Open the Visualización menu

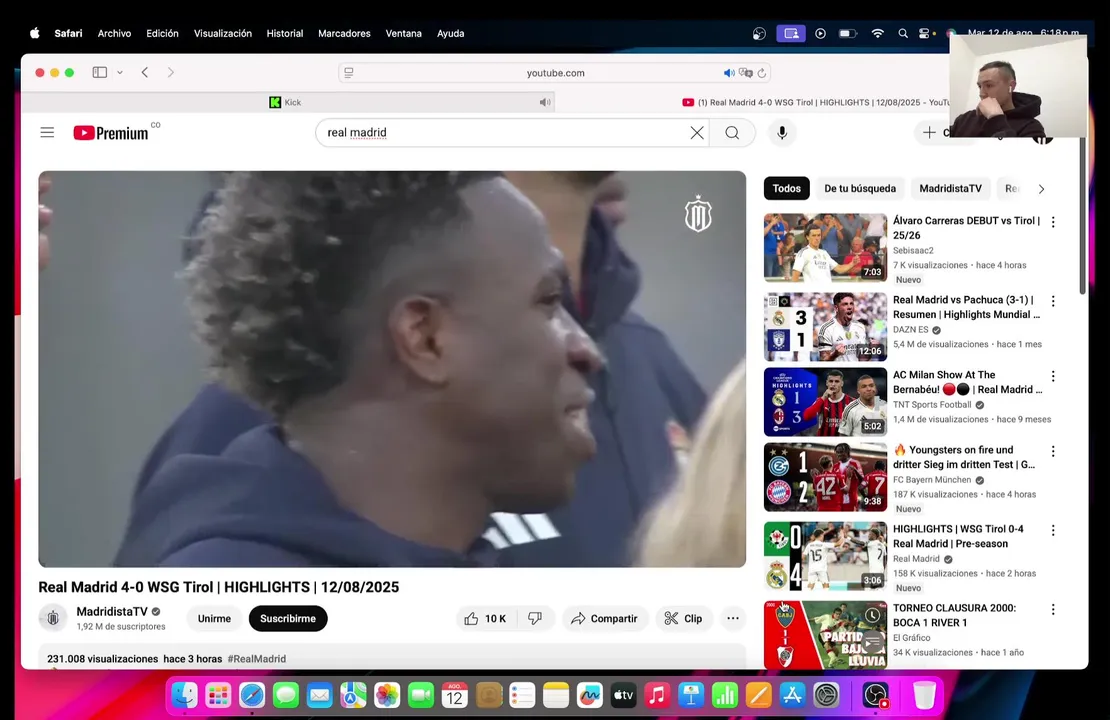point(222,33)
